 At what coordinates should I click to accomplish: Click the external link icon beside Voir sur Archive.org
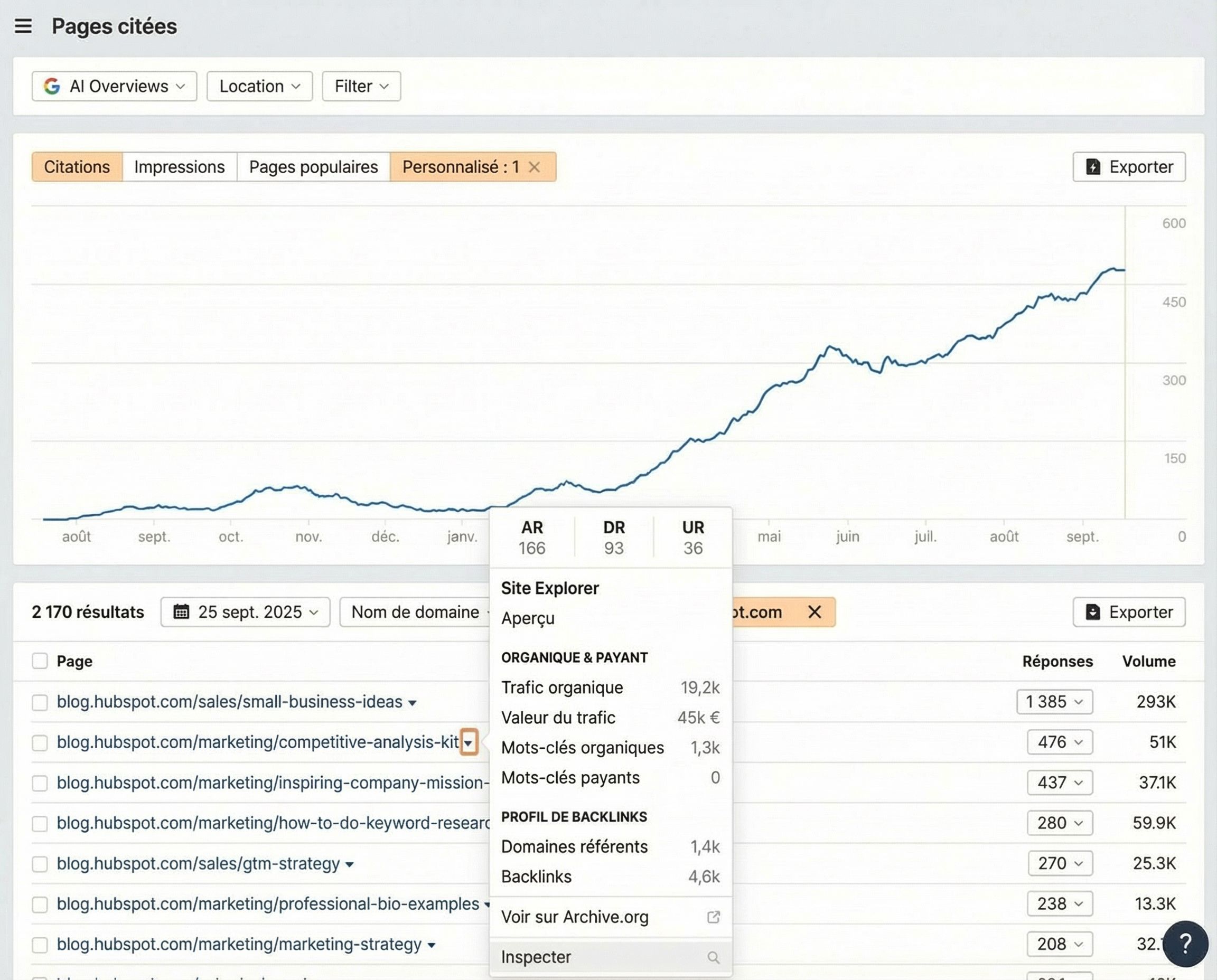tap(714, 917)
